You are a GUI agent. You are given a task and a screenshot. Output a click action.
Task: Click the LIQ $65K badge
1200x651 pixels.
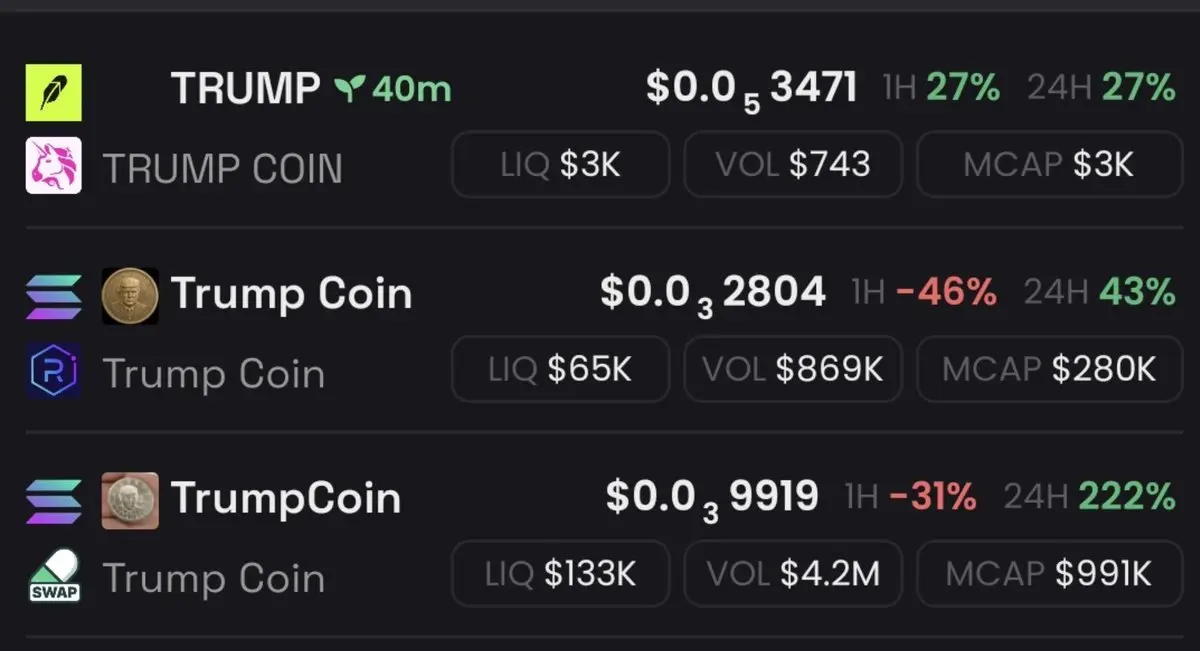coord(560,369)
